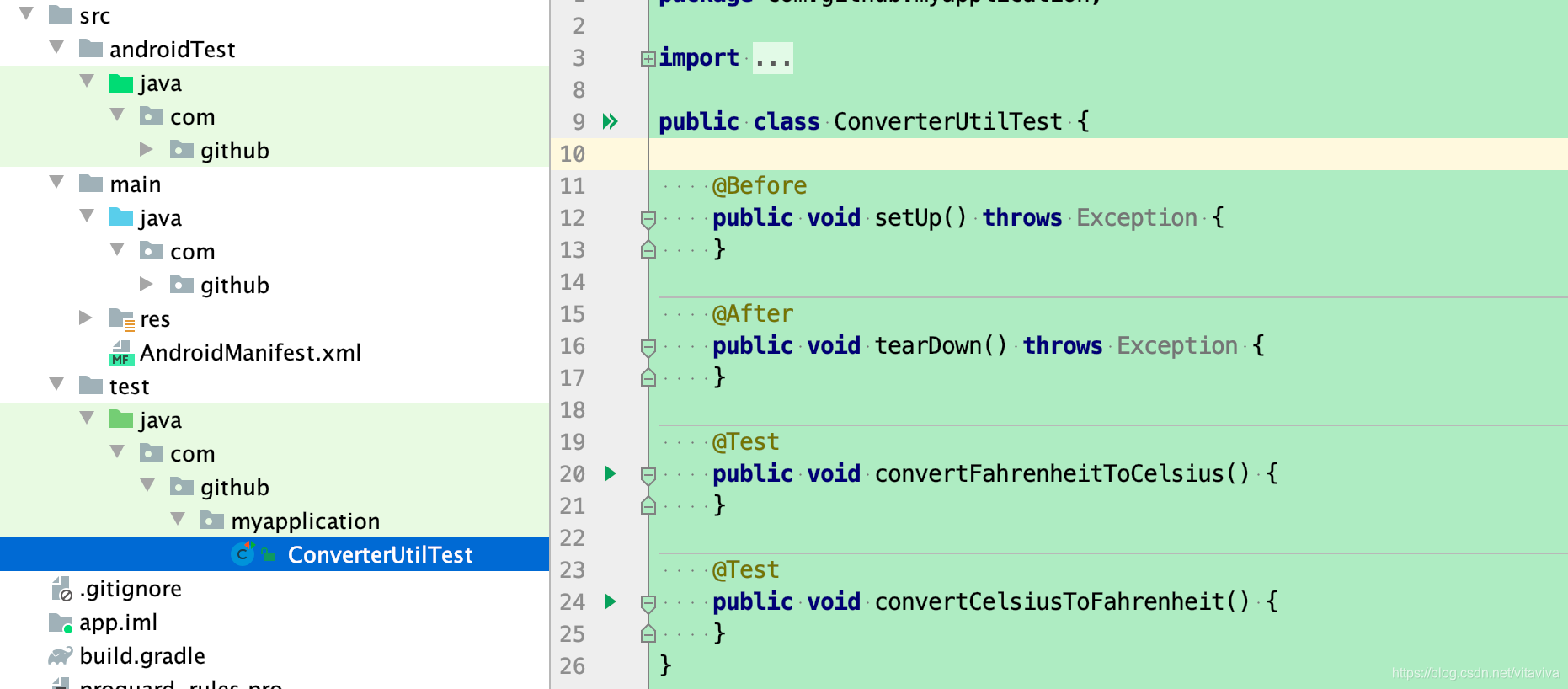Click Exception in setUp throws clause
Screen dimensions: 1568x689
[x=1137, y=217]
